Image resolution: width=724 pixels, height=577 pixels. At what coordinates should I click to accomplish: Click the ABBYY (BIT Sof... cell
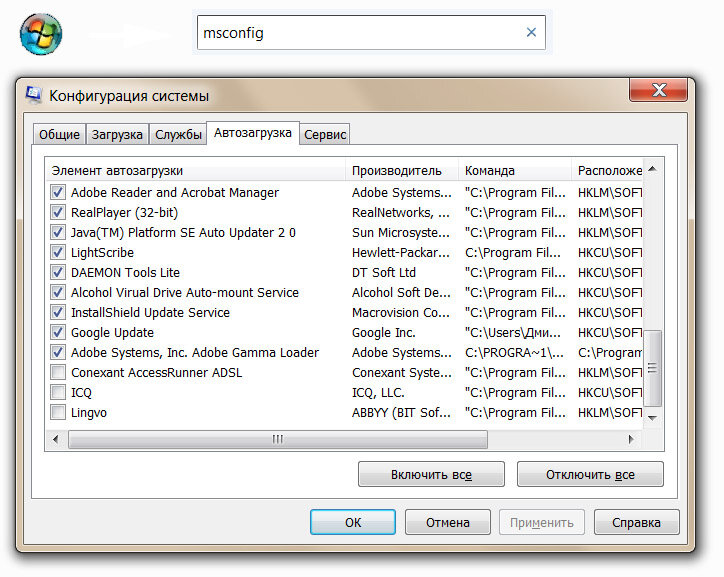tap(401, 413)
